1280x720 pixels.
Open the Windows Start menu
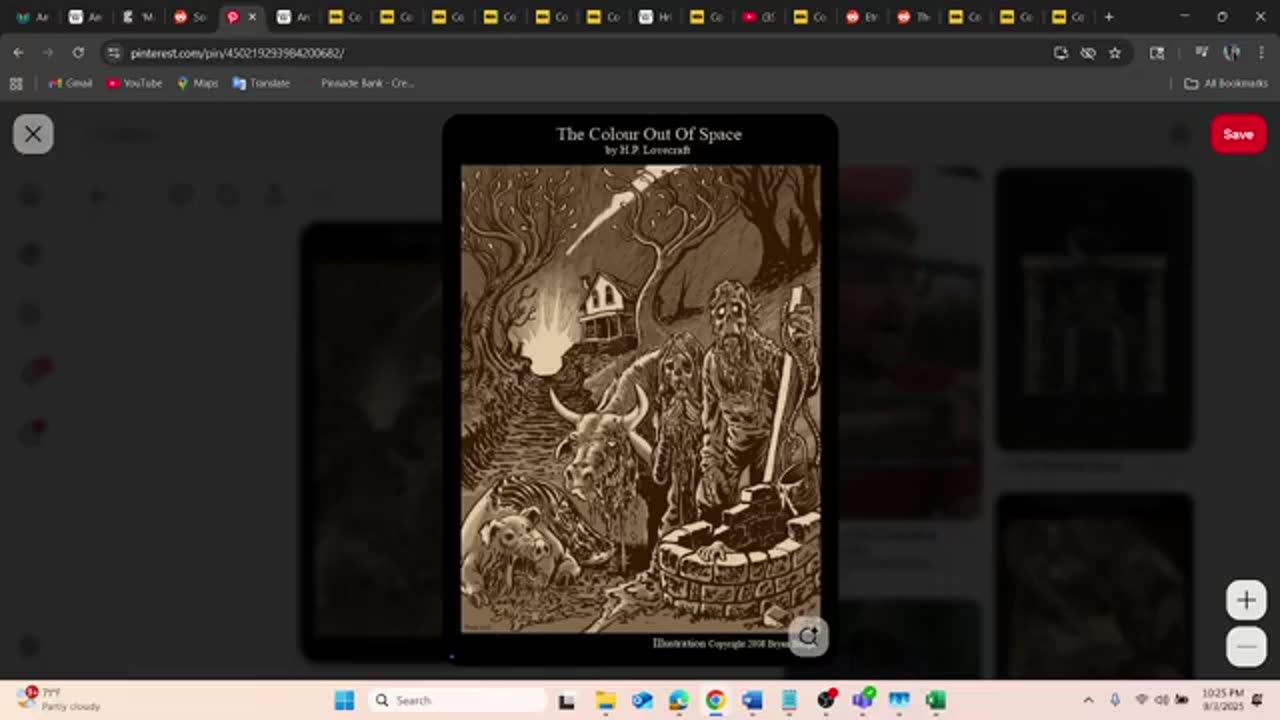tap(344, 700)
